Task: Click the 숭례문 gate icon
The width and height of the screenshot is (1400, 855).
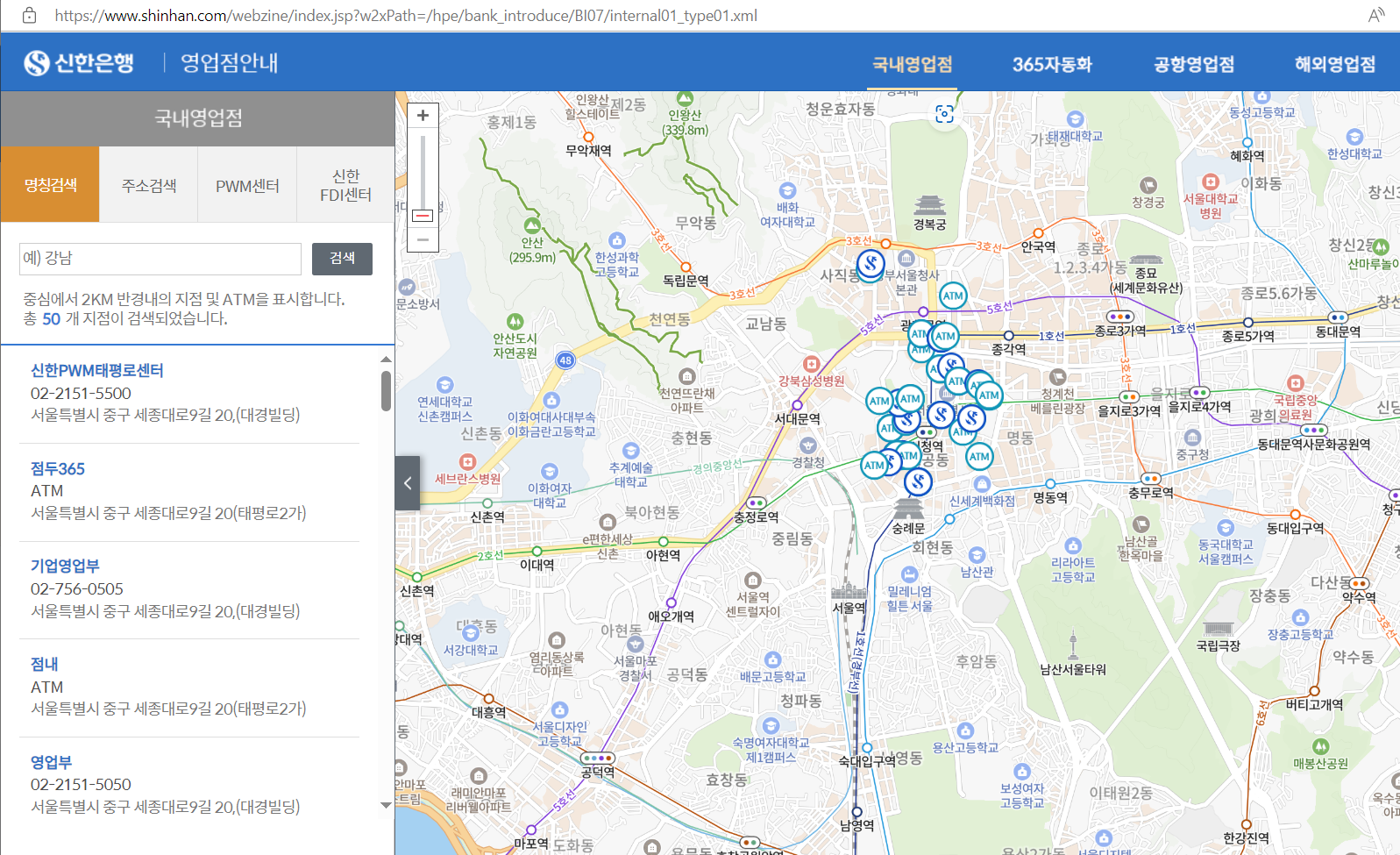Action: (x=908, y=509)
